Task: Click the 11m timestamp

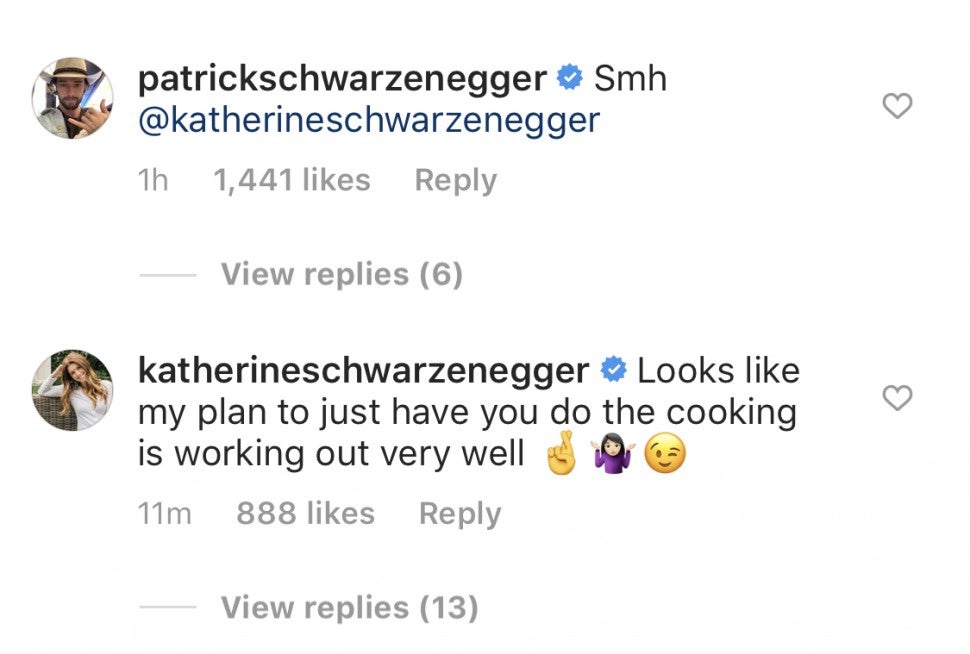Action: pos(164,514)
